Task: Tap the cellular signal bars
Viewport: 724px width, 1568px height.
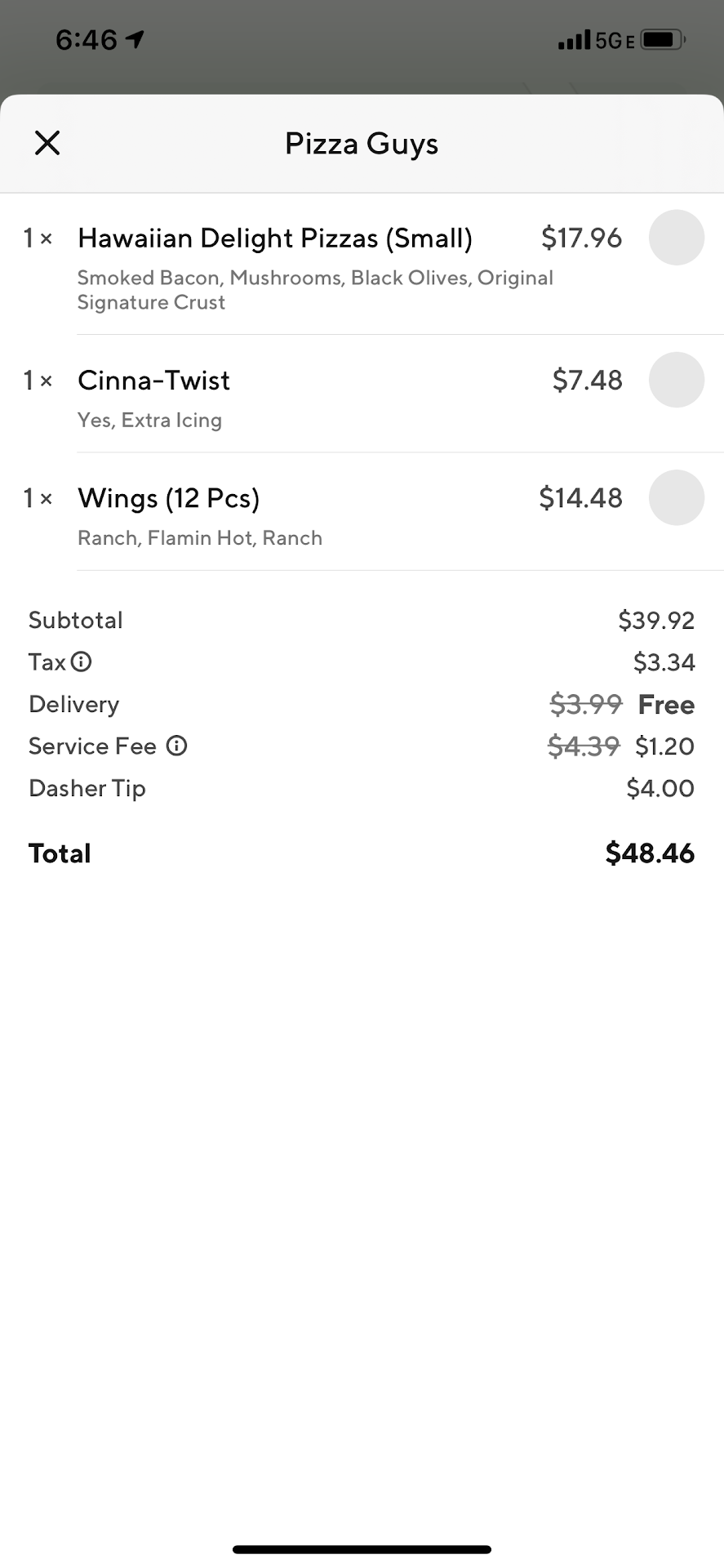Action: (x=574, y=39)
